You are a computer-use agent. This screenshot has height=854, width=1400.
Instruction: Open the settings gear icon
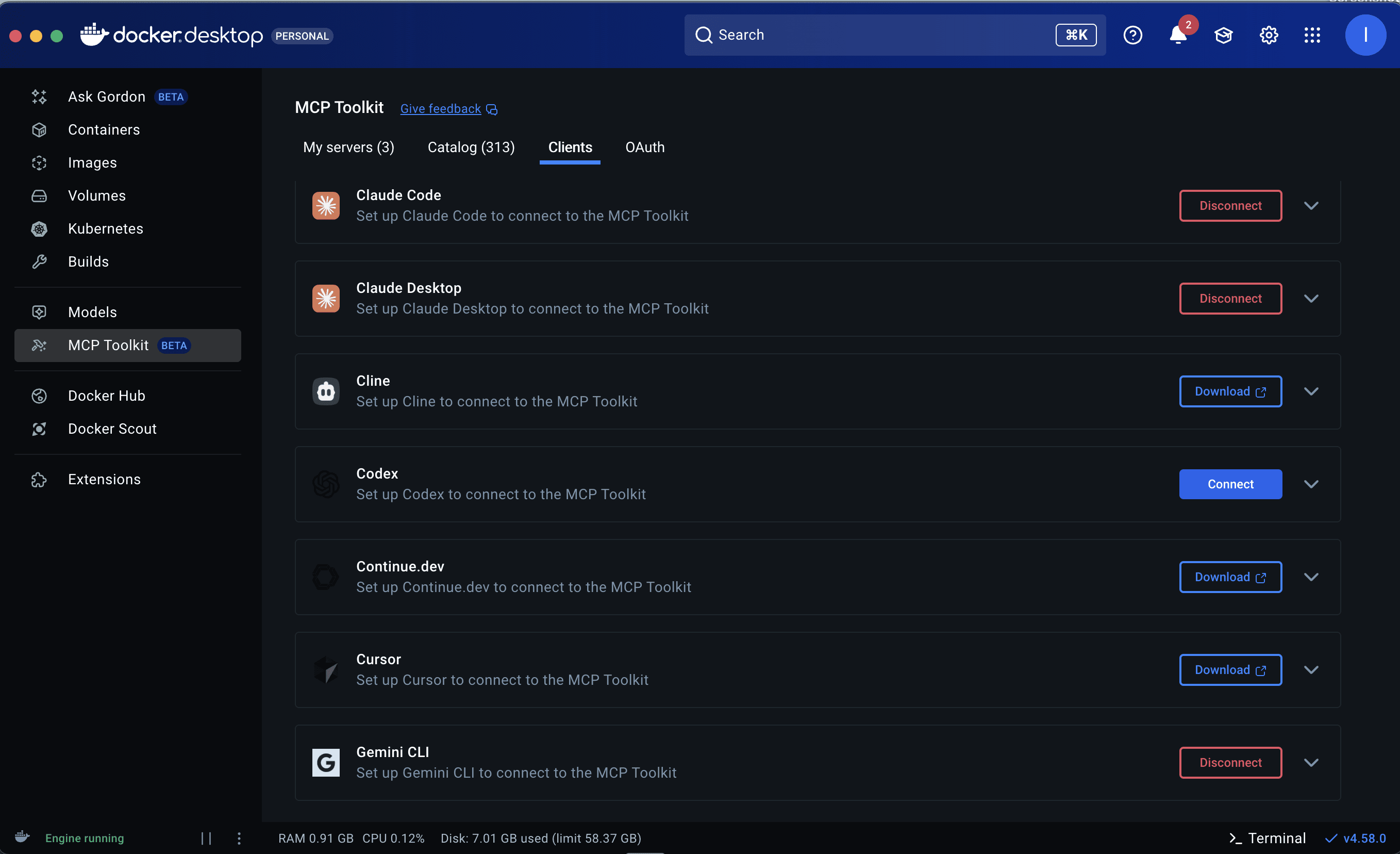point(1268,35)
